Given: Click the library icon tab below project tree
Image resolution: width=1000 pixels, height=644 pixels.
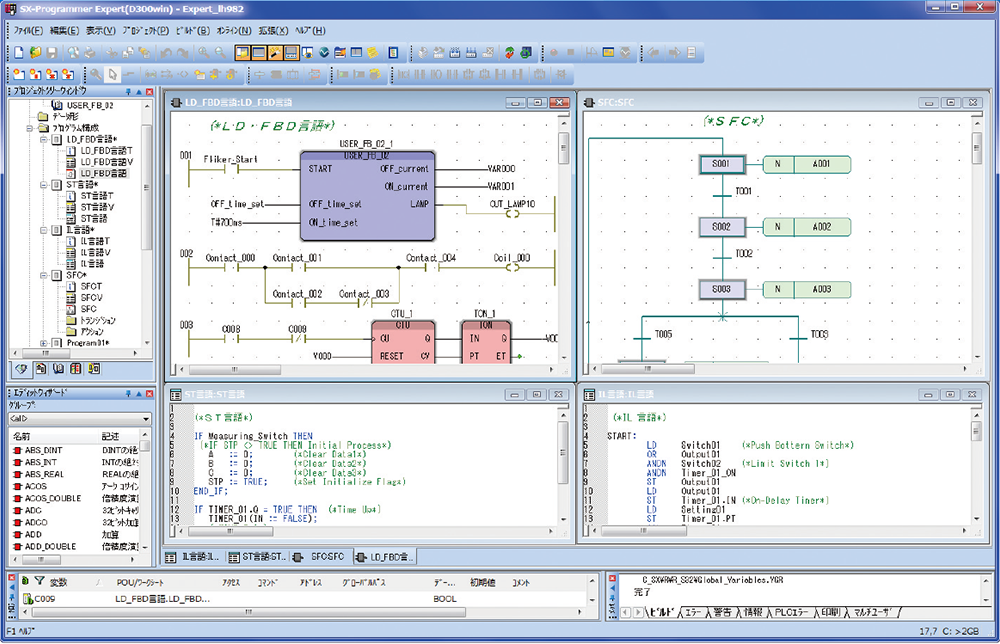Looking at the screenshot, I should (x=58, y=369).
